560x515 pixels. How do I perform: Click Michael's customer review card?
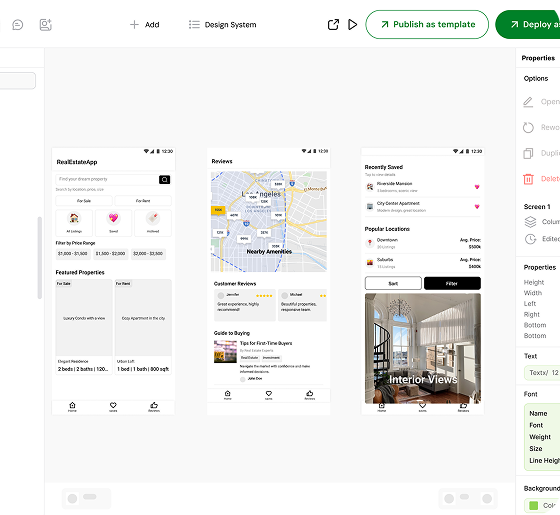[x=302, y=305]
